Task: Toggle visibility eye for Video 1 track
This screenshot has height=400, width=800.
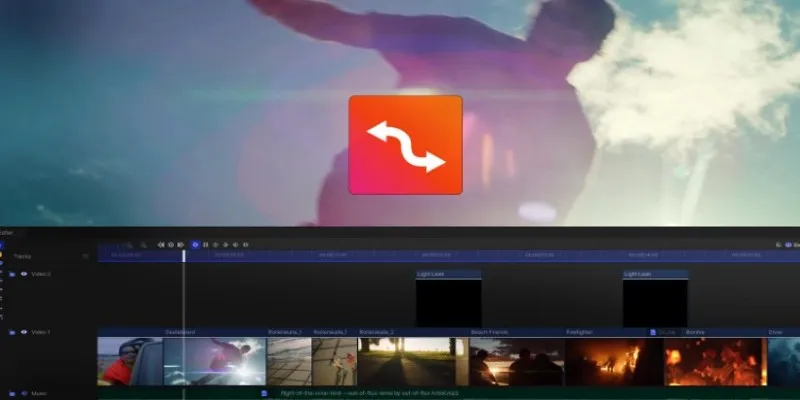Action: pos(24,332)
